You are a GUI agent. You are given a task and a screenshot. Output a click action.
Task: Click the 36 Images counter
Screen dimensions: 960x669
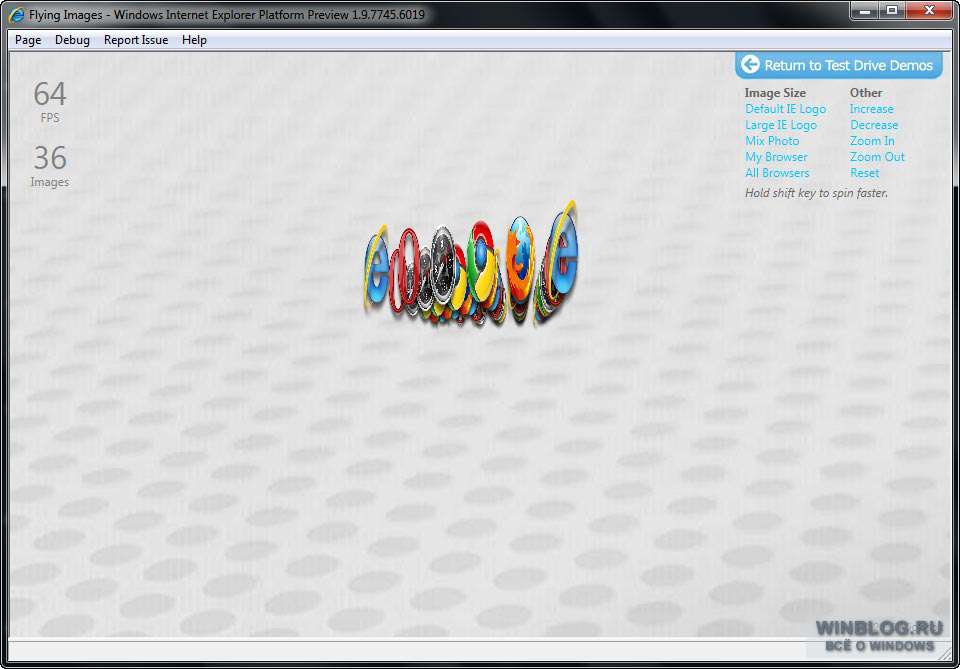coord(50,166)
